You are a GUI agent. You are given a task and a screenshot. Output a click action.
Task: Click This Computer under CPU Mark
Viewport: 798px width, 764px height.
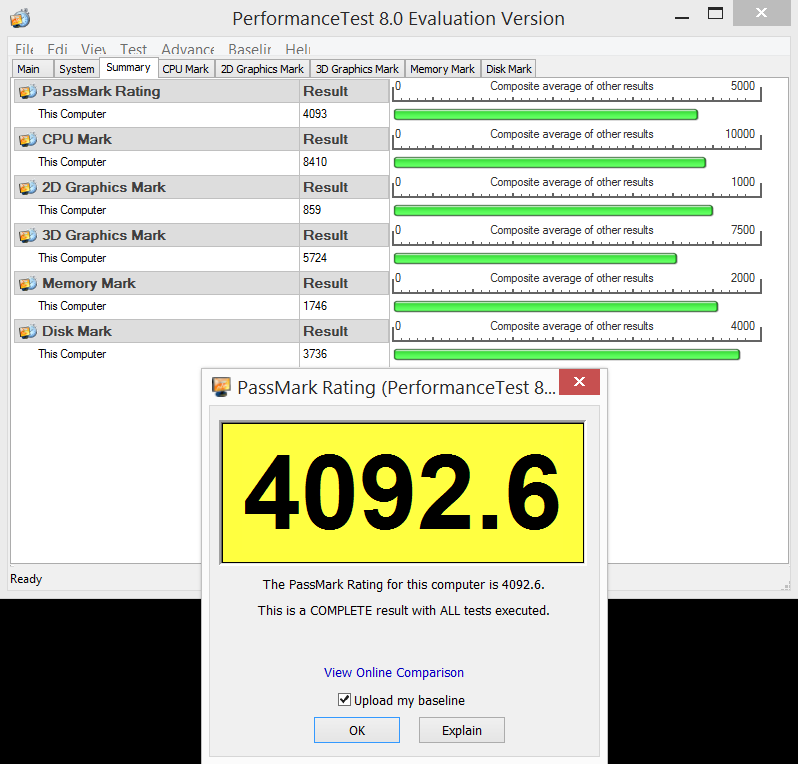click(72, 162)
